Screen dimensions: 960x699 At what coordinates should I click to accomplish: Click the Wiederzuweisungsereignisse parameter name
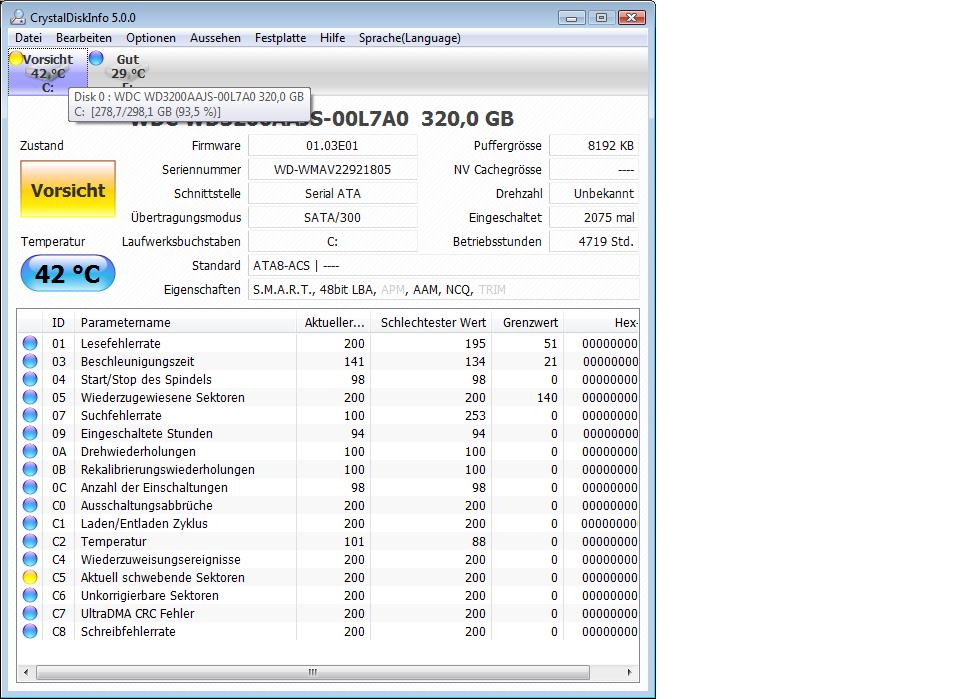(x=160, y=559)
